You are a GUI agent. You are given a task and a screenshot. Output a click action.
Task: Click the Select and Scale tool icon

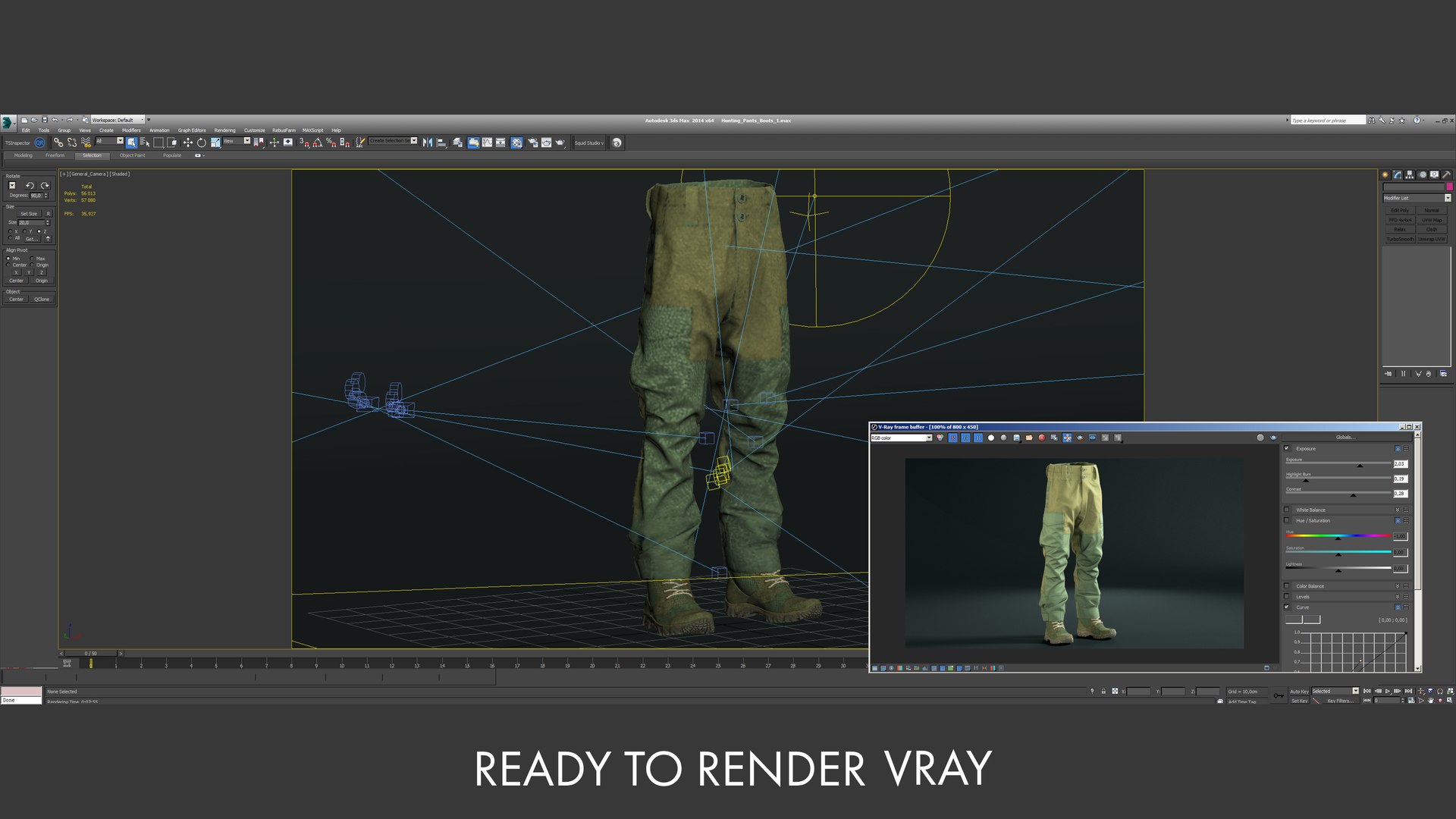[x=215, y=143]
